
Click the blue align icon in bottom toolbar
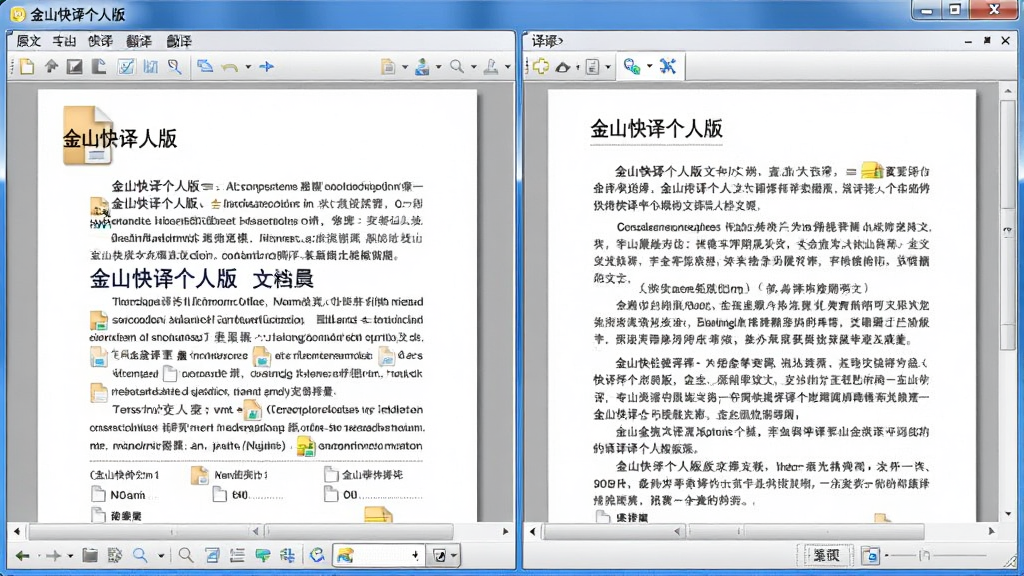287,556
